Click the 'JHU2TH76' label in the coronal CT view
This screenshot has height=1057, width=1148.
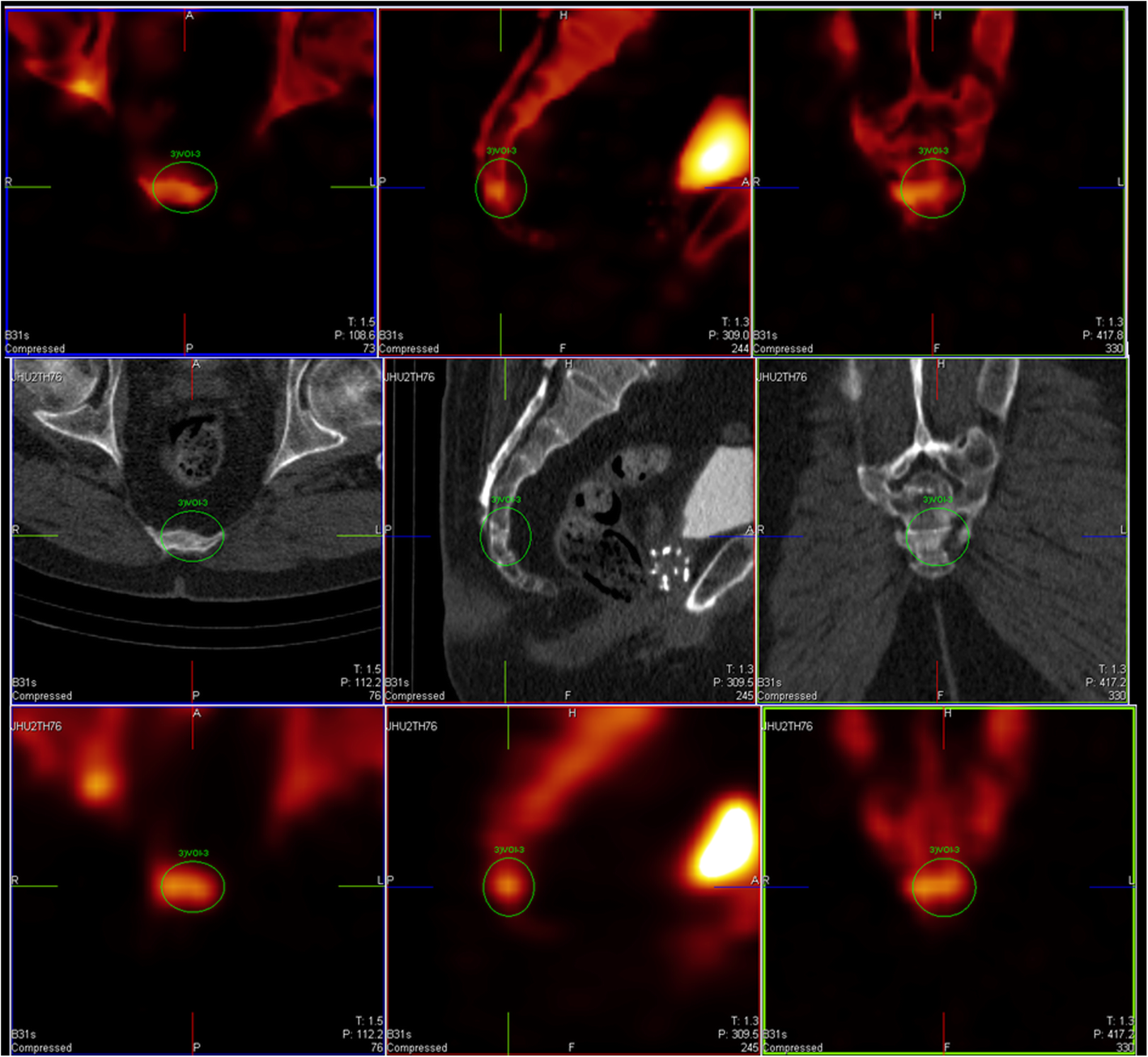coord(781,377)
